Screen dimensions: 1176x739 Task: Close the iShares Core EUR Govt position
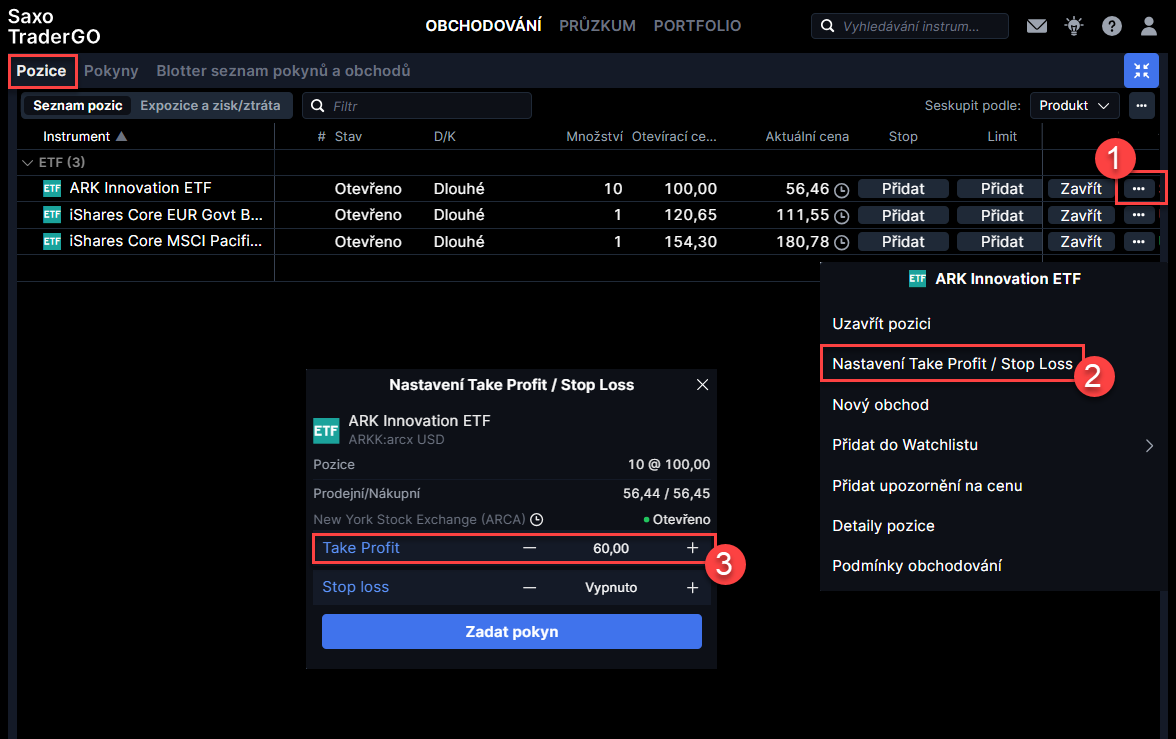click(1081, 216)
